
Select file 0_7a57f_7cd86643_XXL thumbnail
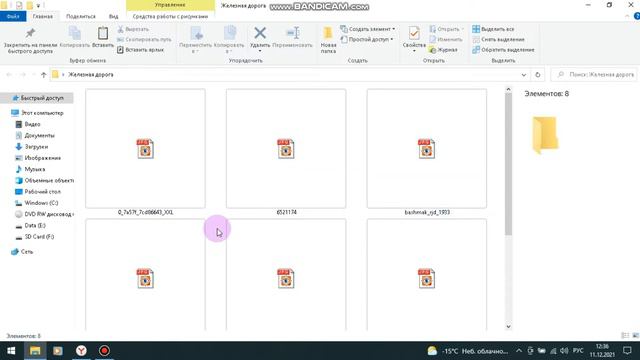coord(145,149)
